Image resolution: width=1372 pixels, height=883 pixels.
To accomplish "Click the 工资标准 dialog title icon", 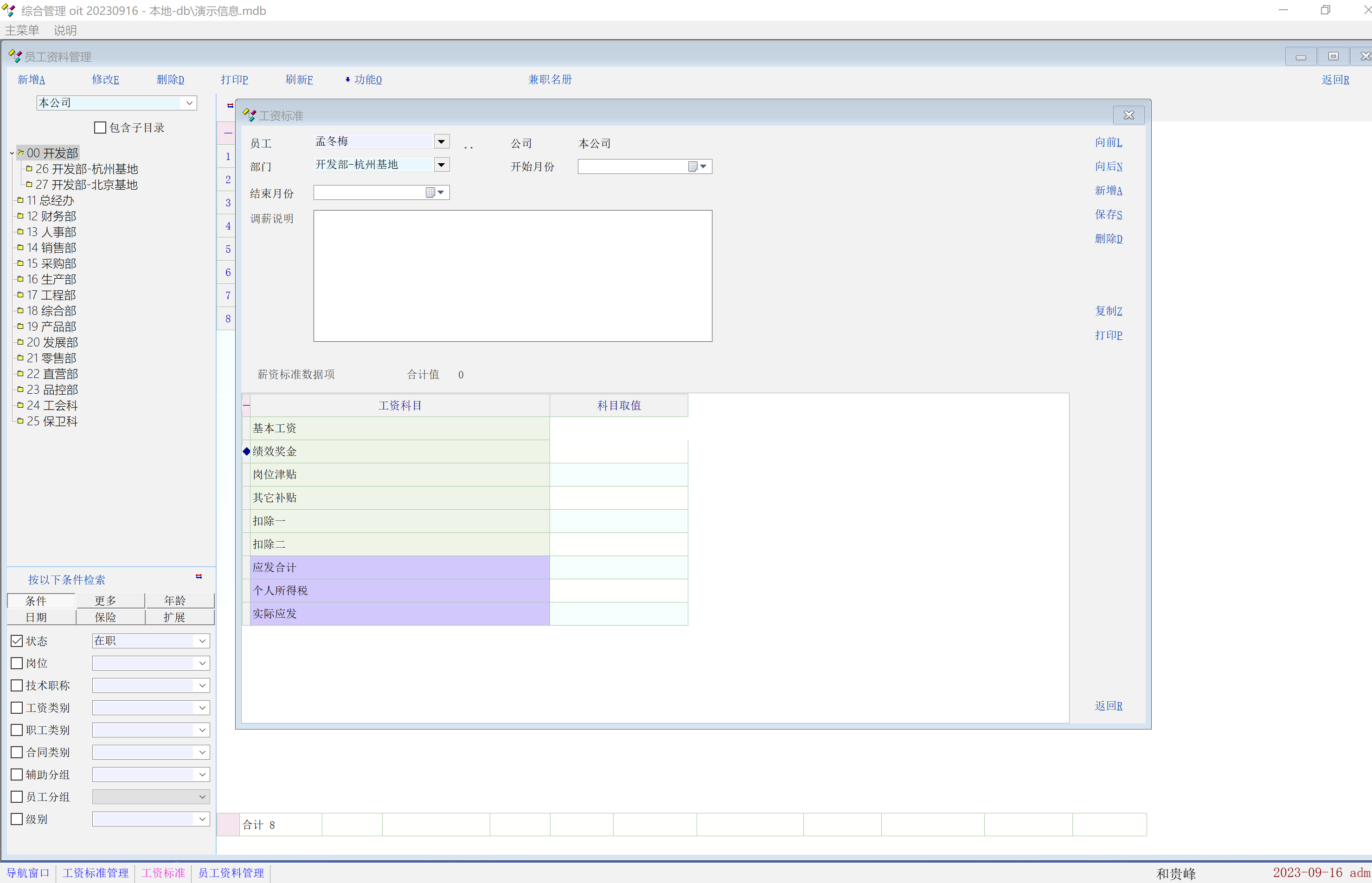I will 250,115.
